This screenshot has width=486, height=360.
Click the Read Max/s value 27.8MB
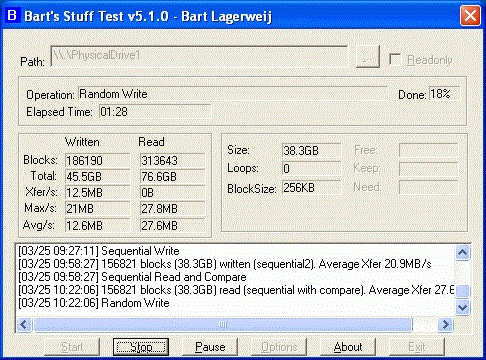(x=172, y=209)
